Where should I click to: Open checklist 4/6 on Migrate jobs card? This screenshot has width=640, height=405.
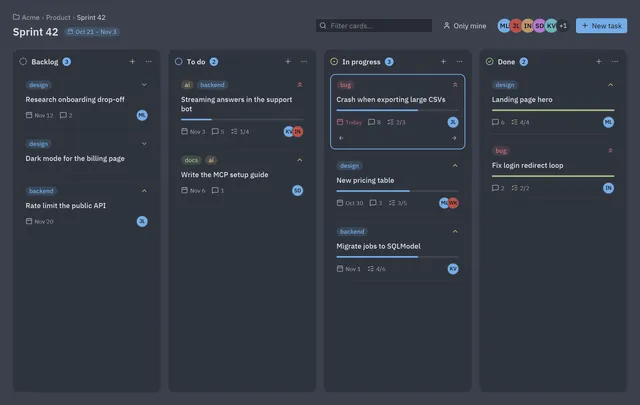click(x=376, y=269)
